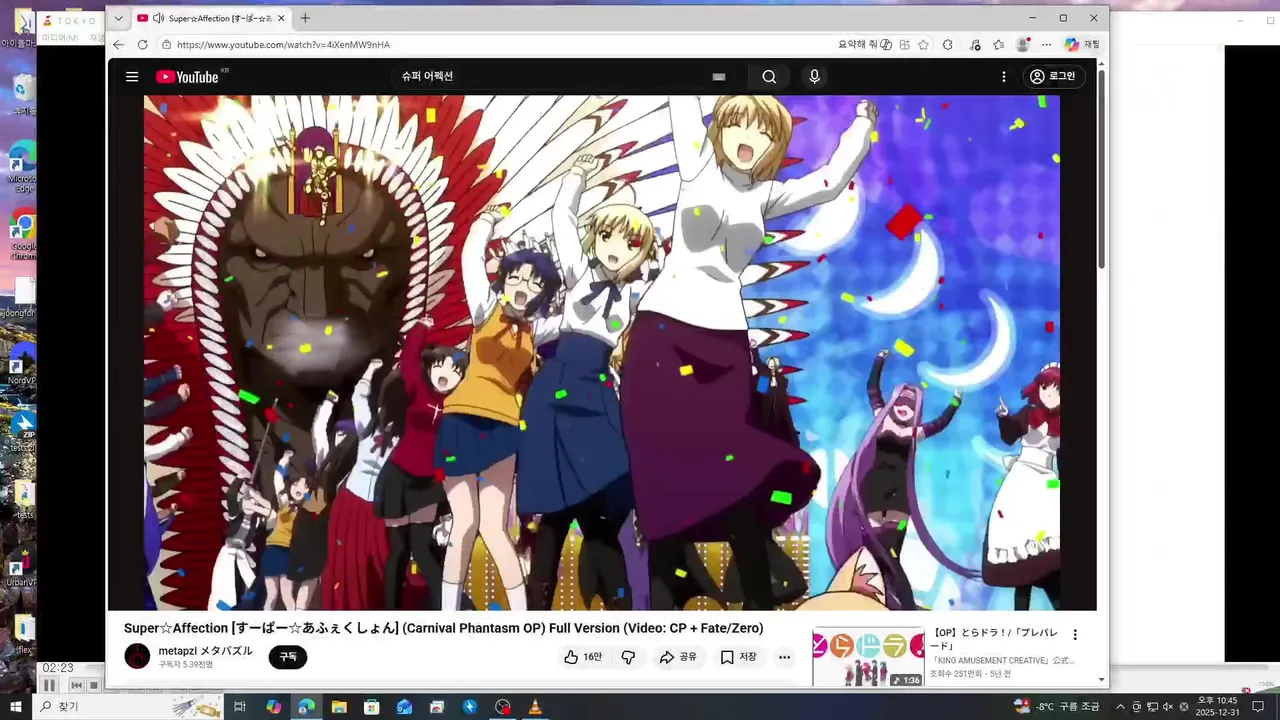The width and height of the screenshot is (1280, 720).
Task: Open Task View on the taskbar
Action: pos(240,707)
